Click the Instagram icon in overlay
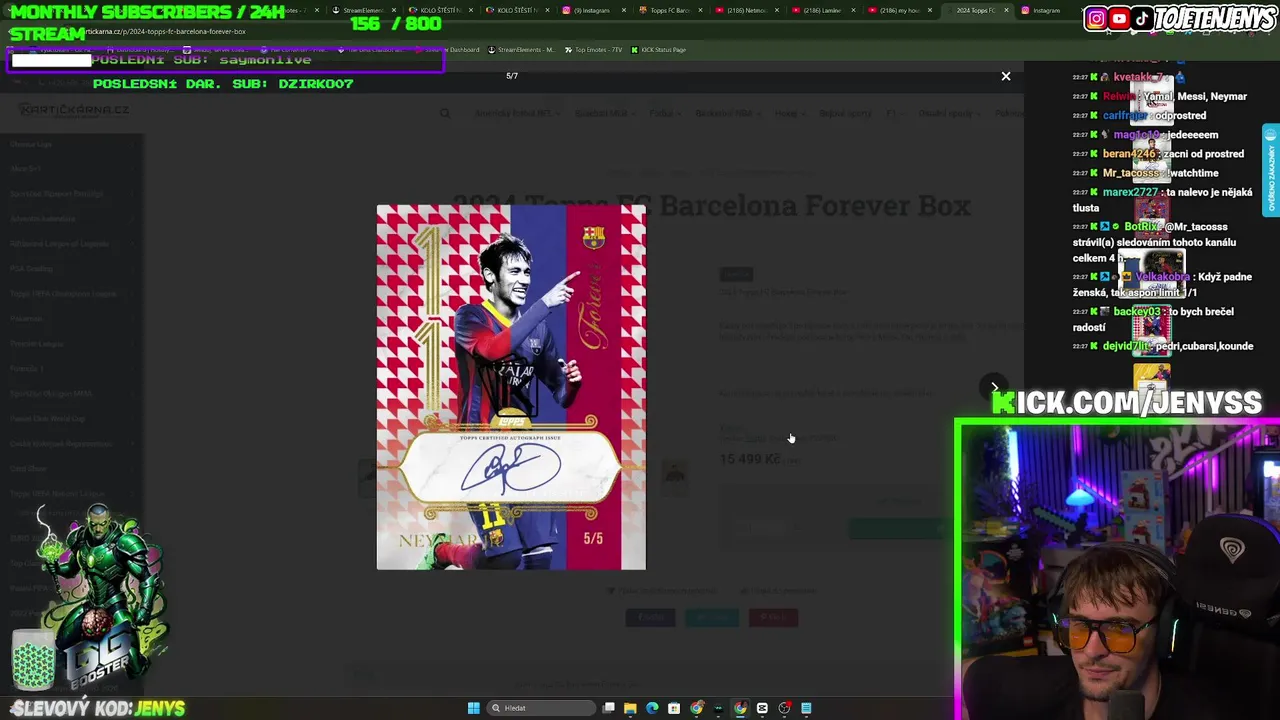The image size is (1280, 720). click(x=1097, y=19)
